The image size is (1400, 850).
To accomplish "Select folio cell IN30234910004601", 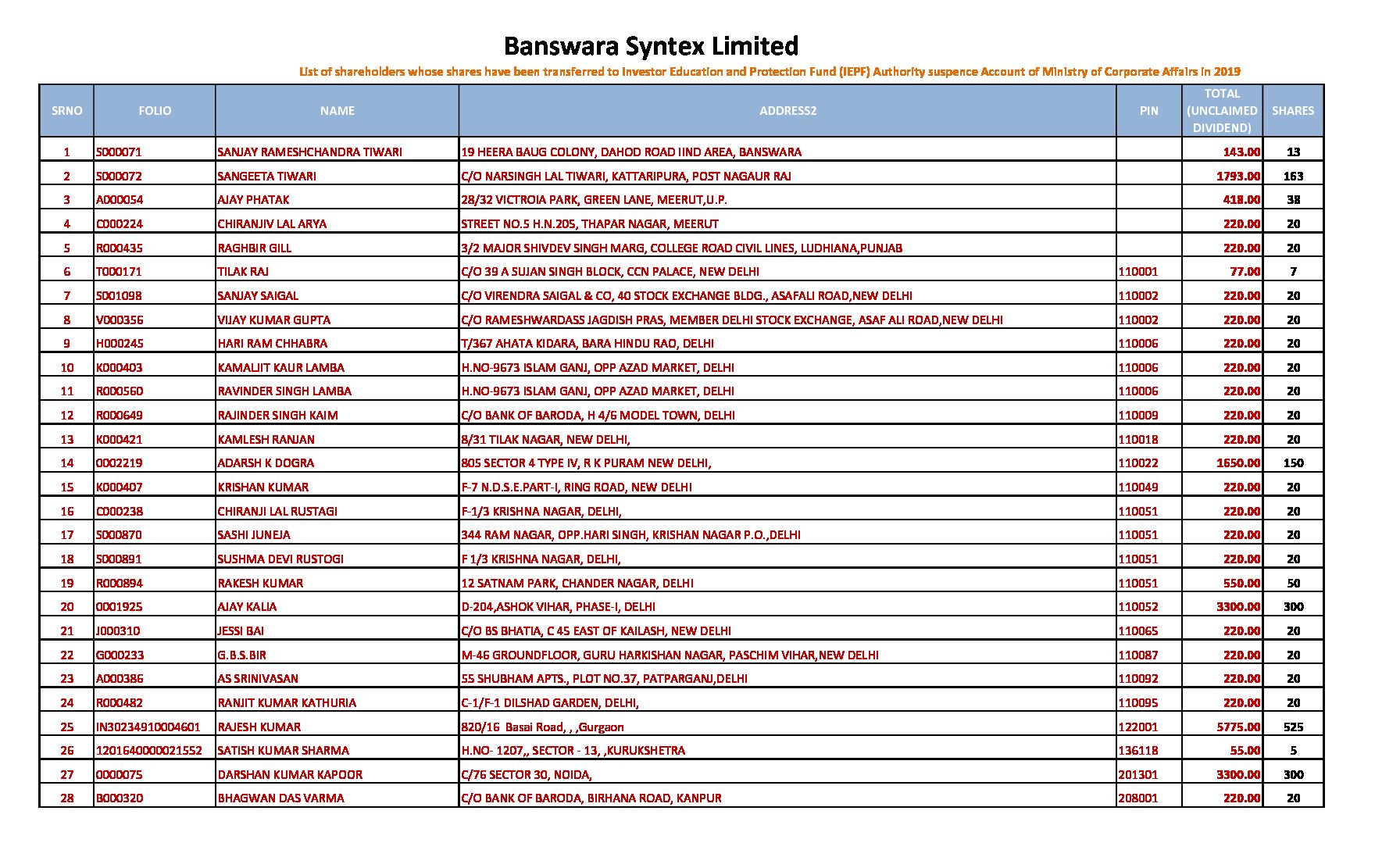I will (148, 727).
